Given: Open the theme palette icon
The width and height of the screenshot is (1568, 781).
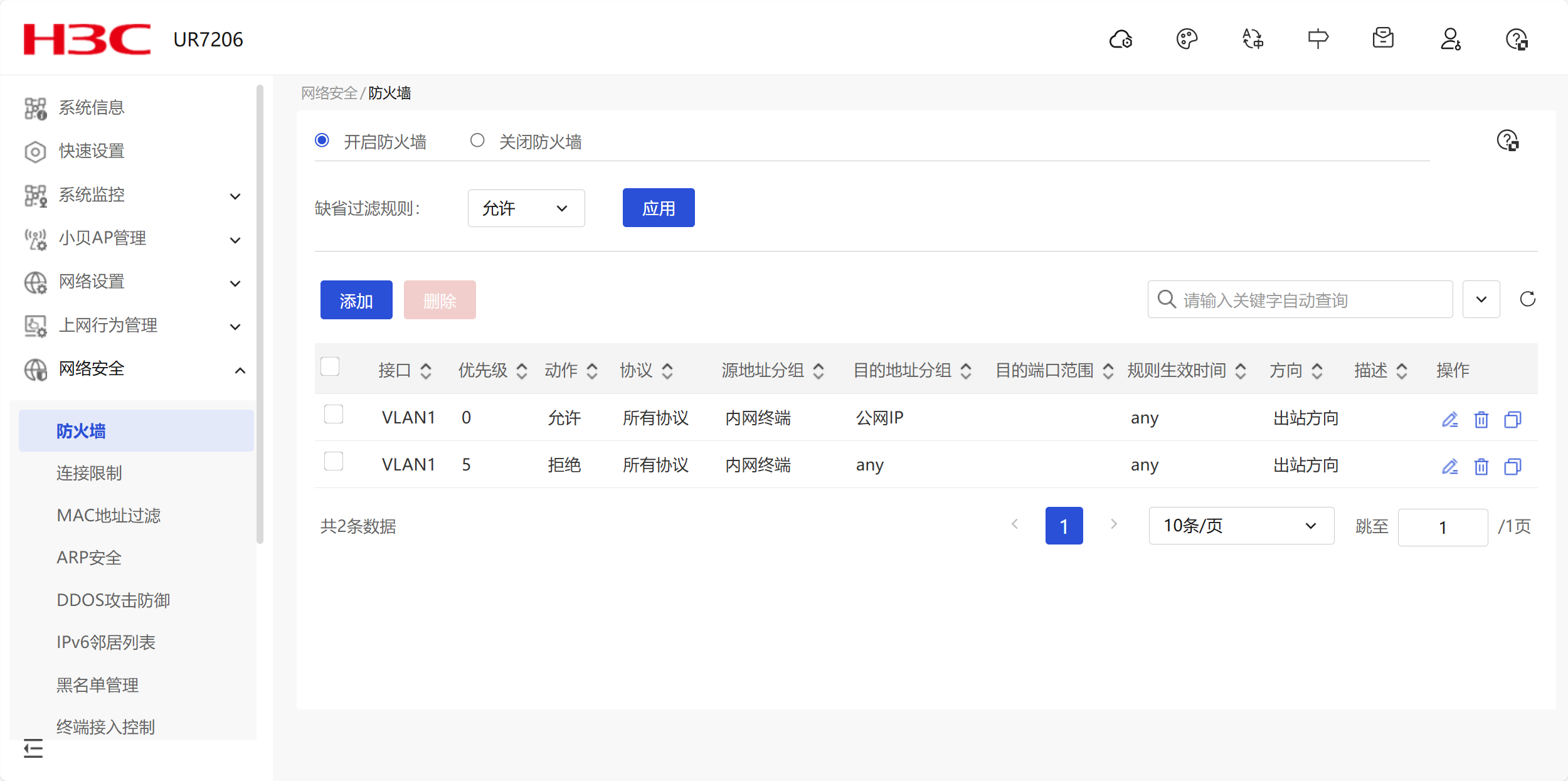Looking at the screenshot, I should pyautogui.click(x=1186, y=40).
